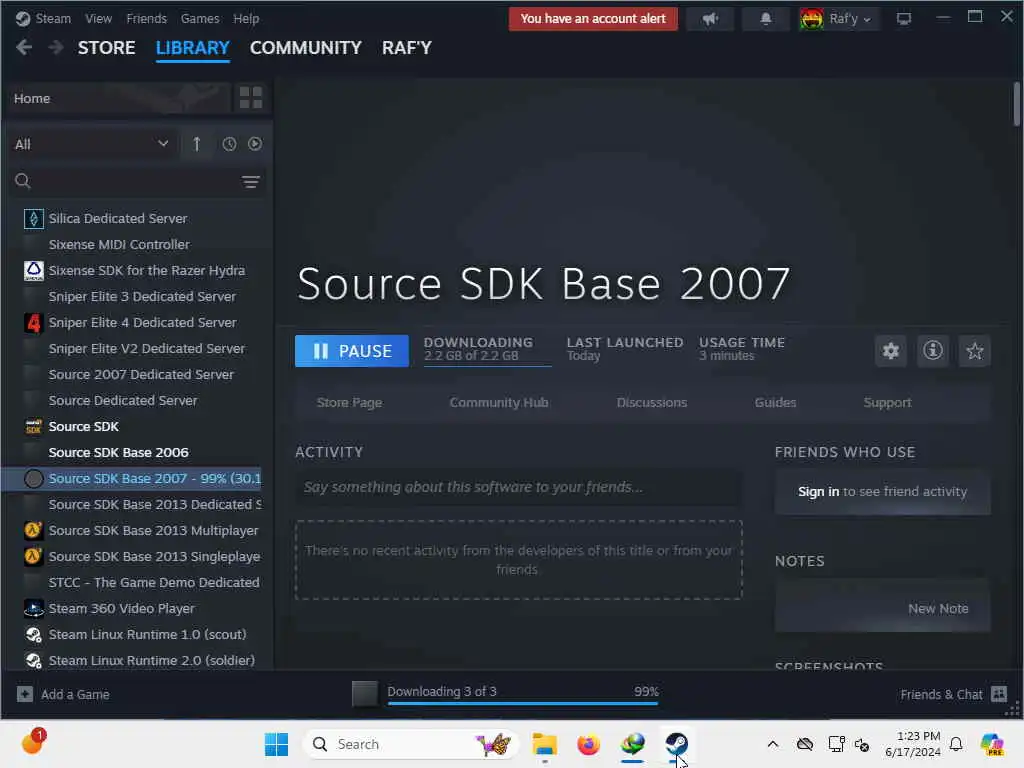Show hidden system tray icons chevron
Viewport: 1024px width, 768px height.
click(773, 744)
